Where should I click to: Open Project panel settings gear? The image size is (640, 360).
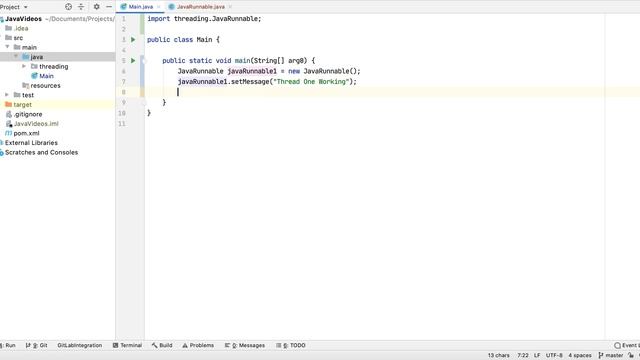(96, 7)
